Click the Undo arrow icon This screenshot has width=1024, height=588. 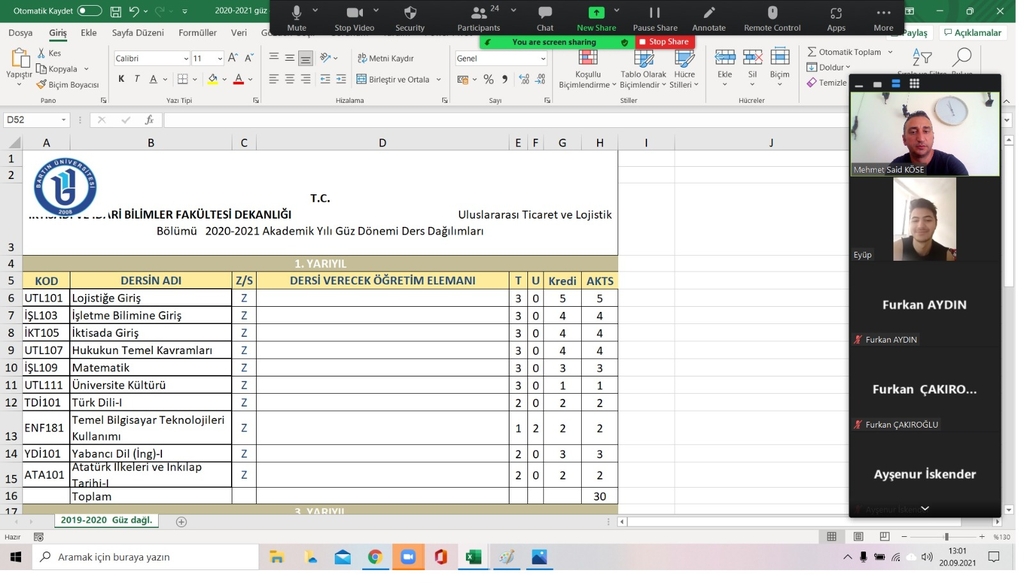[x=134, y=11]
